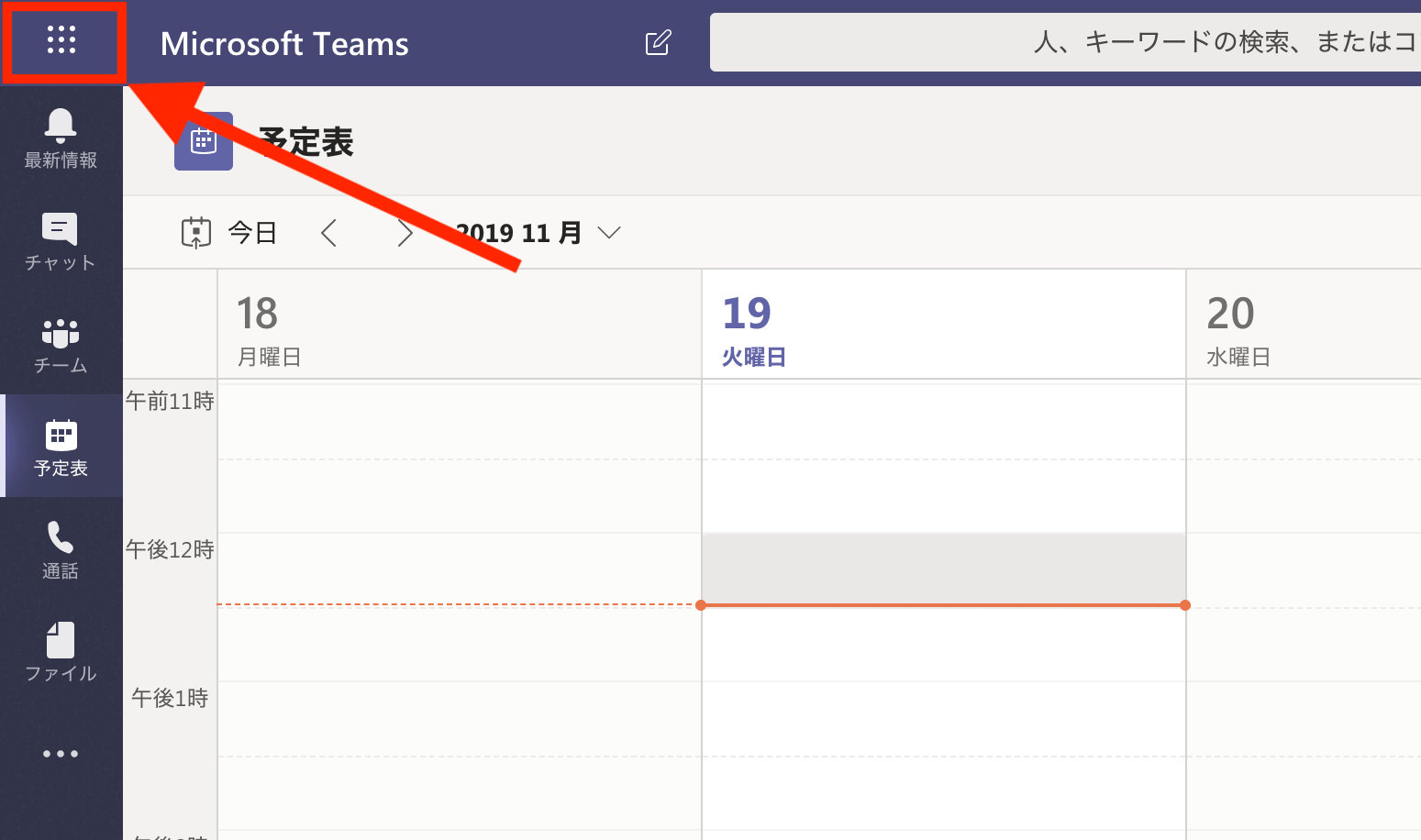
Task: Focus the search box in title bar
Action: pos(1065,42)
